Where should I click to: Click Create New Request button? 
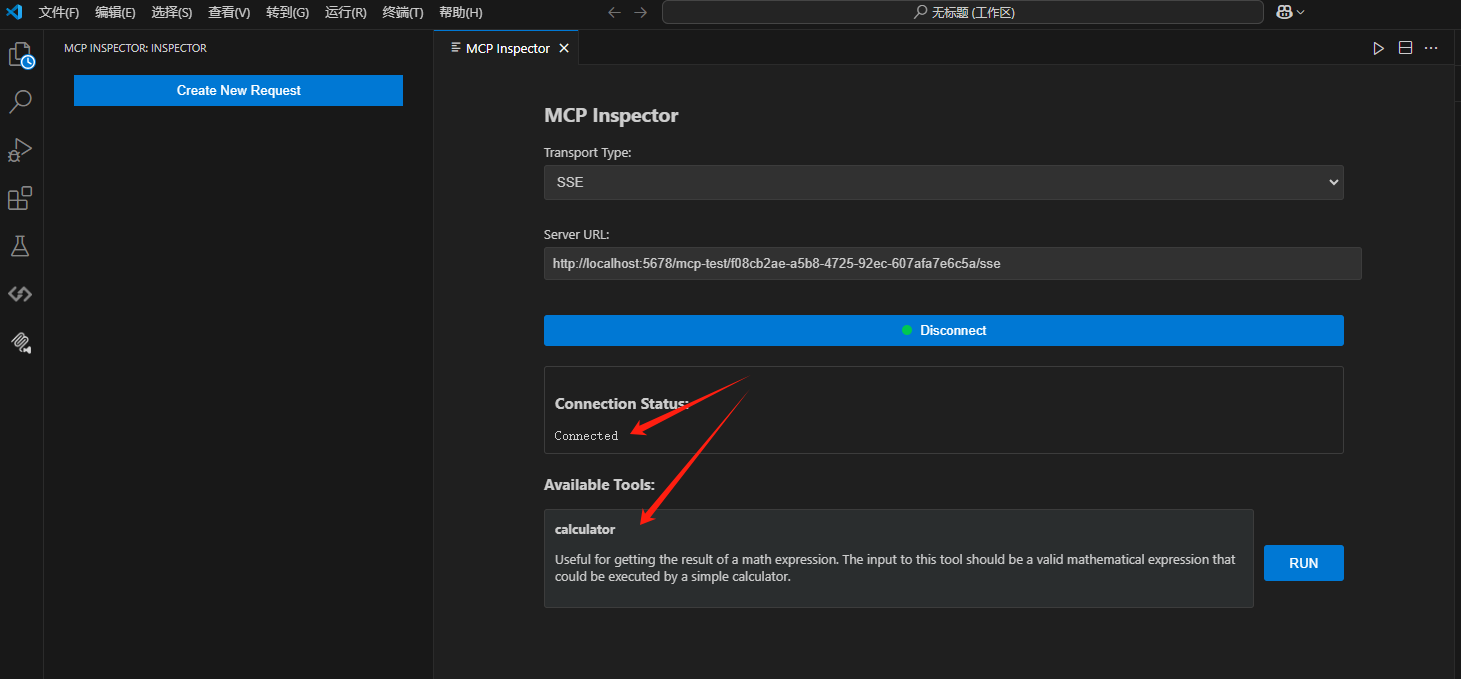point(238,90)
